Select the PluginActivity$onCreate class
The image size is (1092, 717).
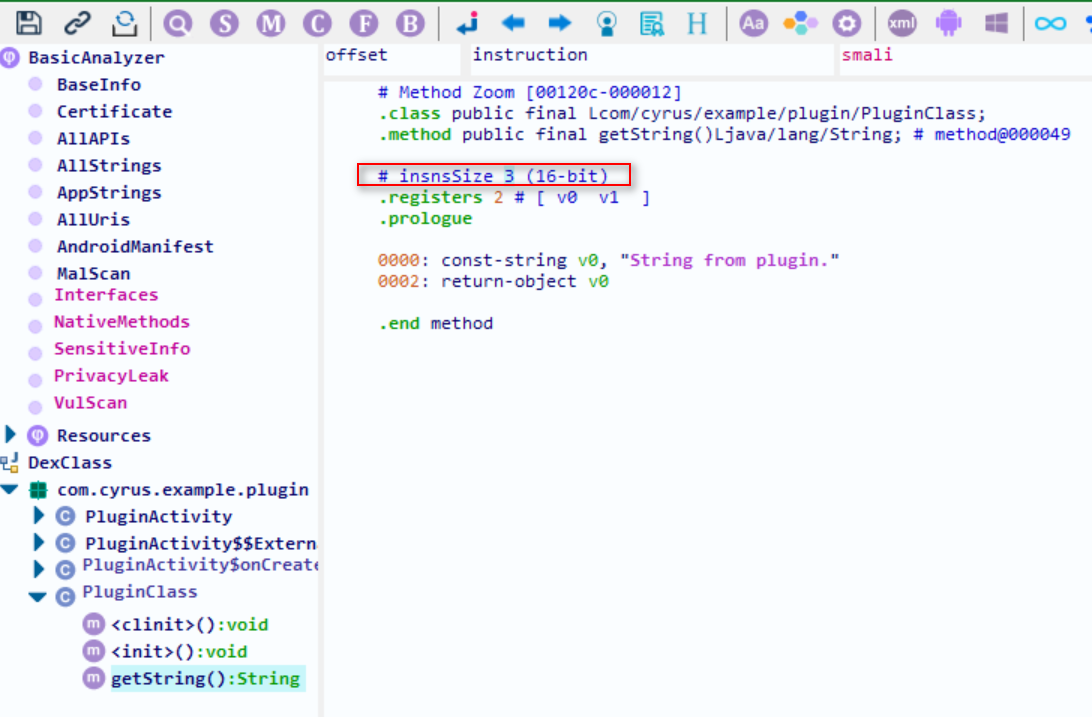200,565
